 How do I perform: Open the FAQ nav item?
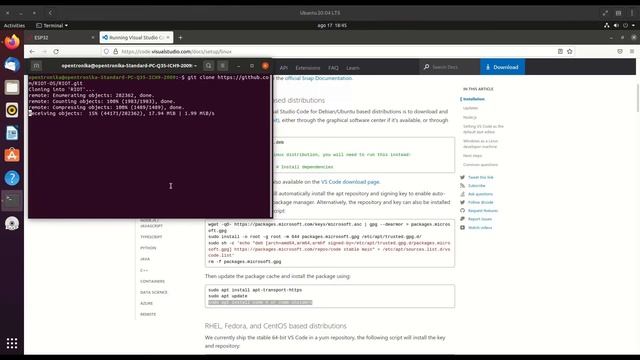click(333, 68)
